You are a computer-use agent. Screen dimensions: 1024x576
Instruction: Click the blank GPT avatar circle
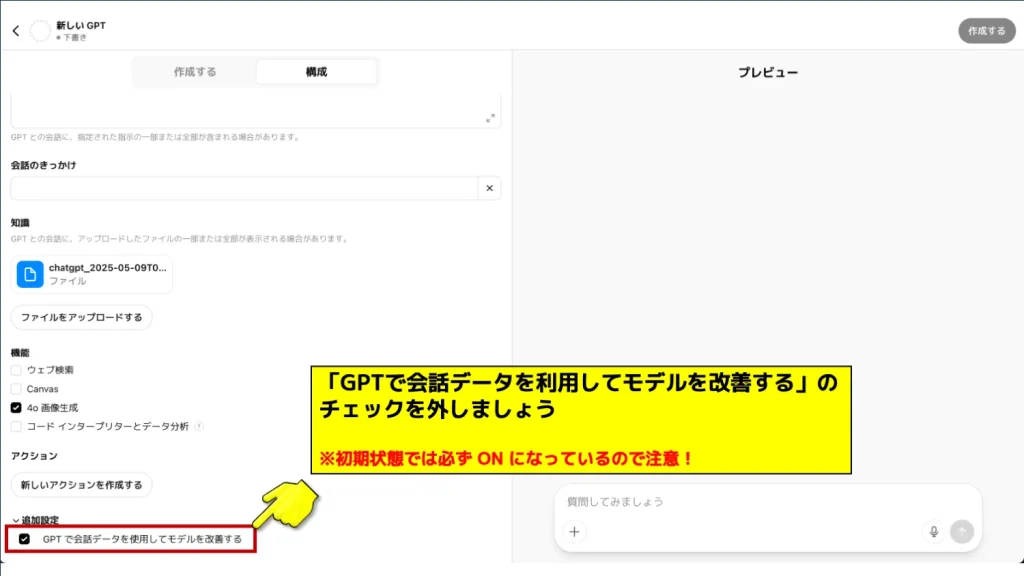[40, 31]
